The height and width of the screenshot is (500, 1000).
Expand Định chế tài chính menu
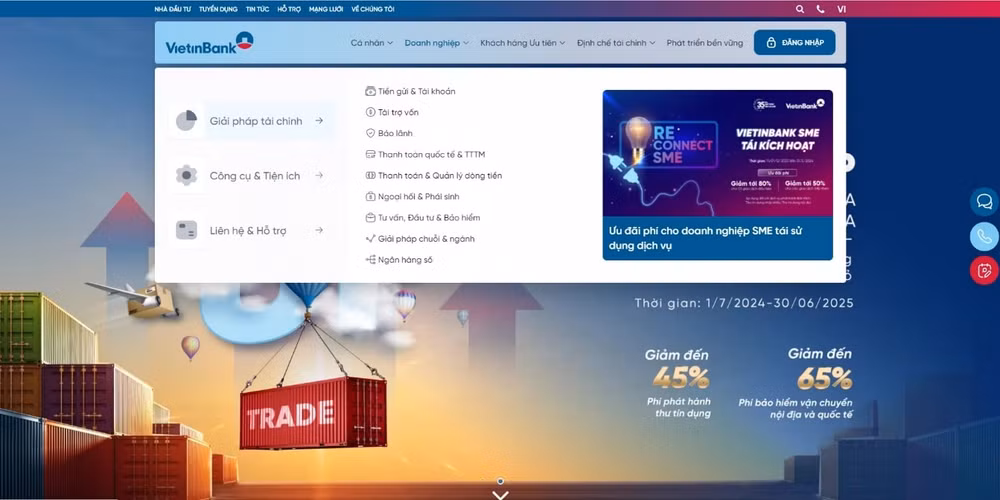(616, 43)
